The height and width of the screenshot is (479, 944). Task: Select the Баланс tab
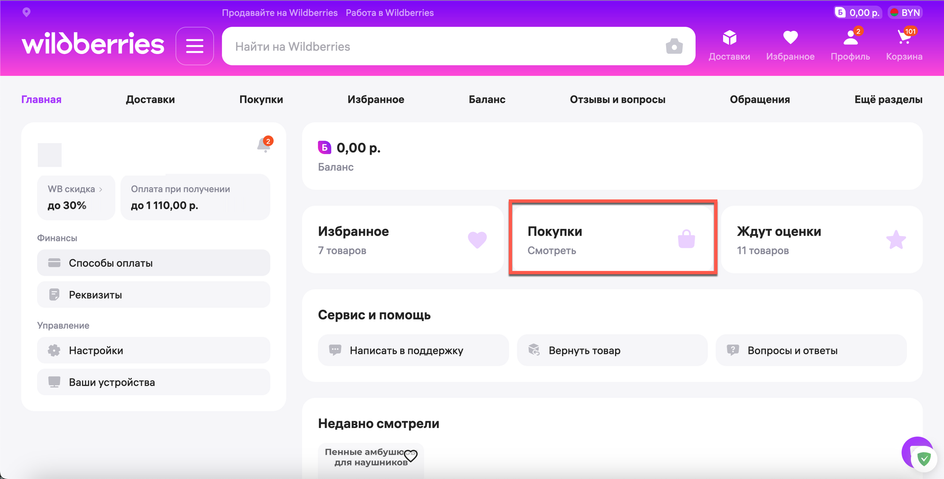(487, 99)
